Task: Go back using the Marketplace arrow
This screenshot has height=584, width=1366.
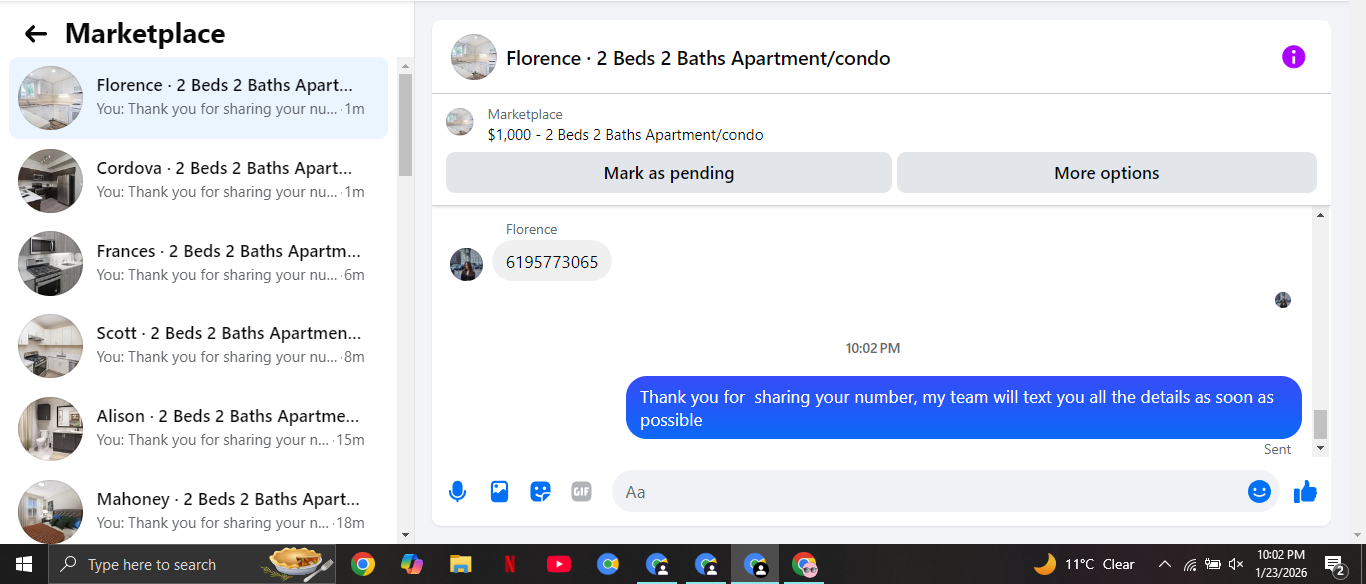Action: (36, 34)
